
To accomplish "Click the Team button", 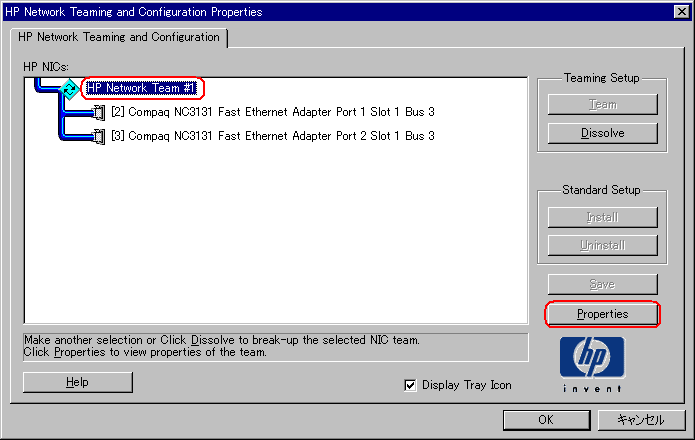I will pyautogui.click(x=602, y=105).
